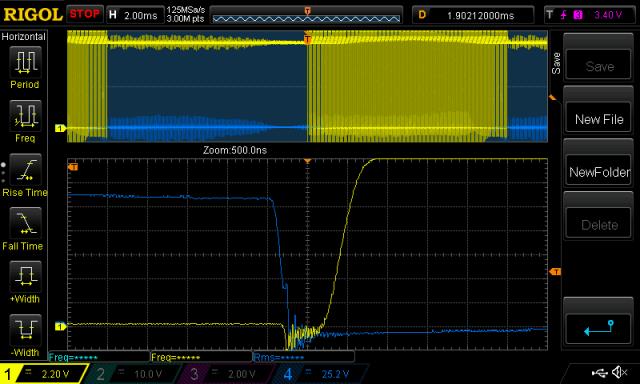The width and height of the screenshot is (640, 384).
Task: Select the +Width measurement icon
Action: (25, 276)
